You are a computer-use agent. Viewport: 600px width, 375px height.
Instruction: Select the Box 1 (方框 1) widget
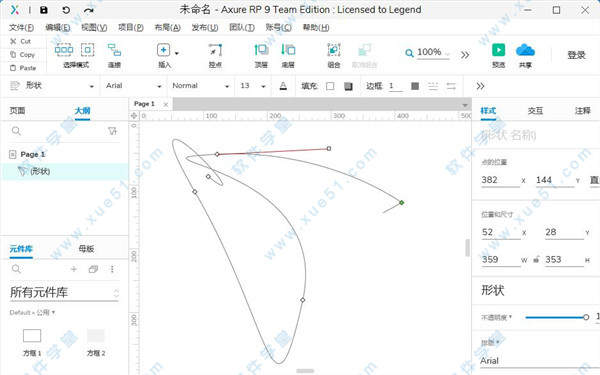(32, 342)
